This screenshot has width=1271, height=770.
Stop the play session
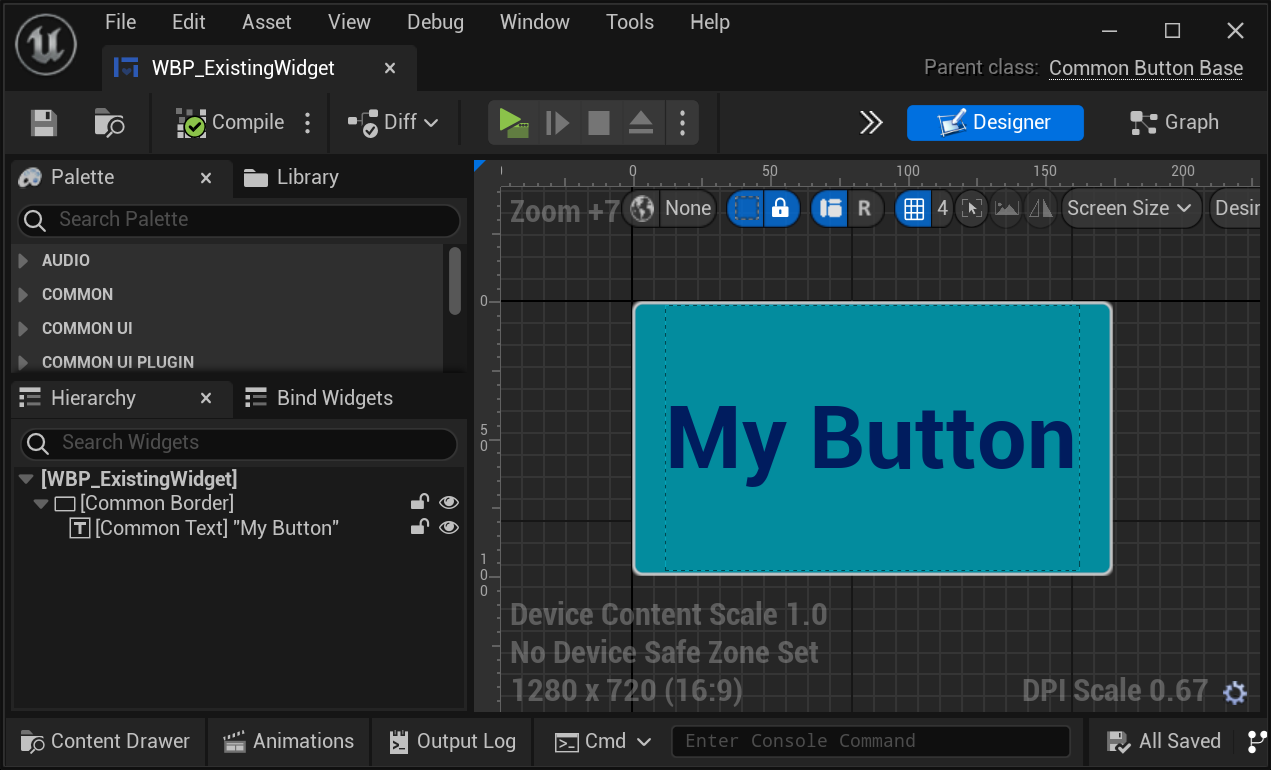click(x=598, y=123)
